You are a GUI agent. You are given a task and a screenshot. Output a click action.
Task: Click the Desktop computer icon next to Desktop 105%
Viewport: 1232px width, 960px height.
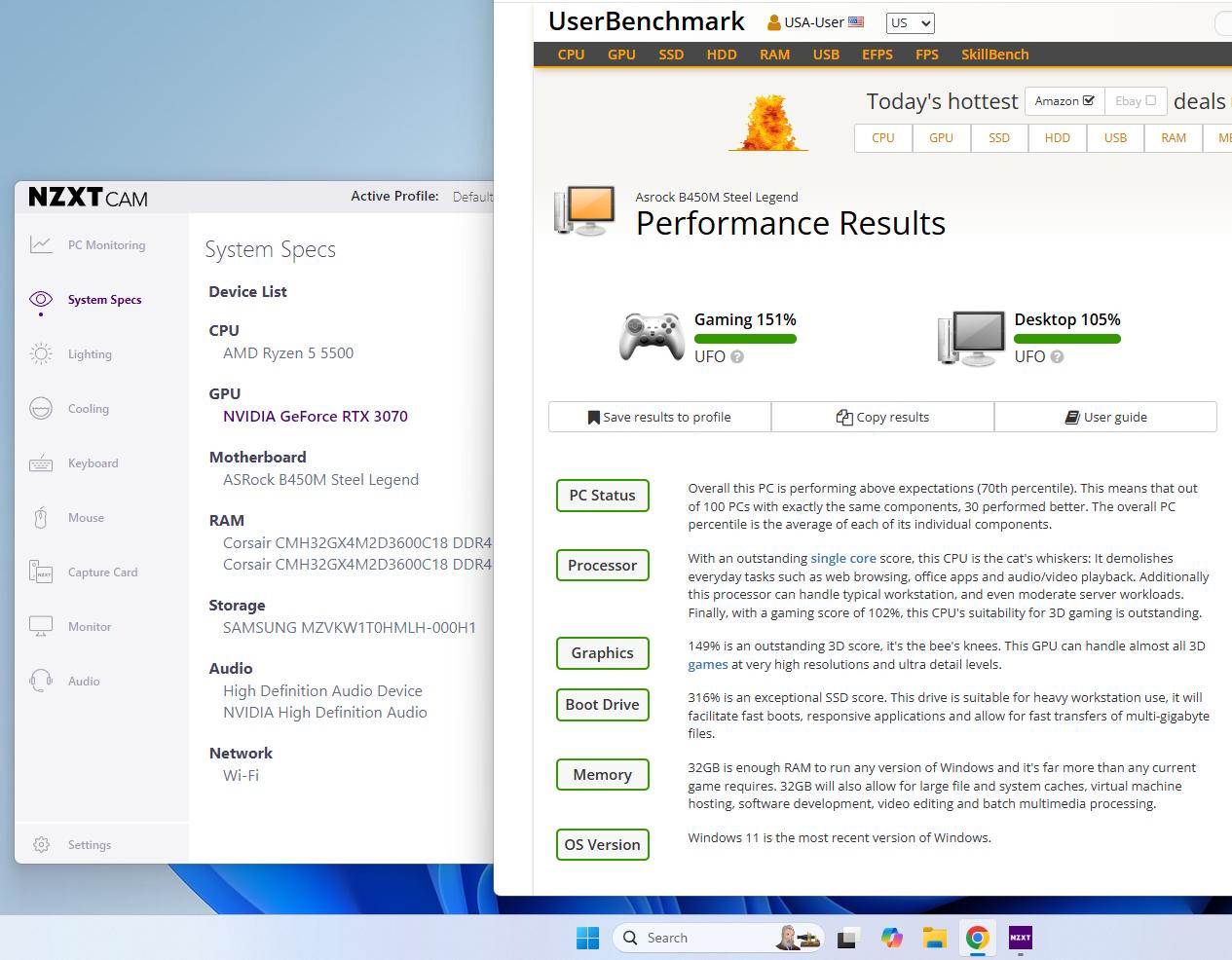pyautogui.click(x=971, y=338)
